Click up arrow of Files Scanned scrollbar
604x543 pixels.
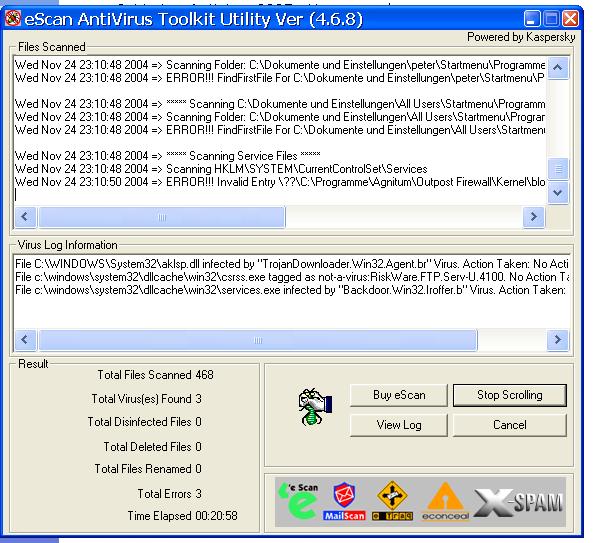point(558,67)
